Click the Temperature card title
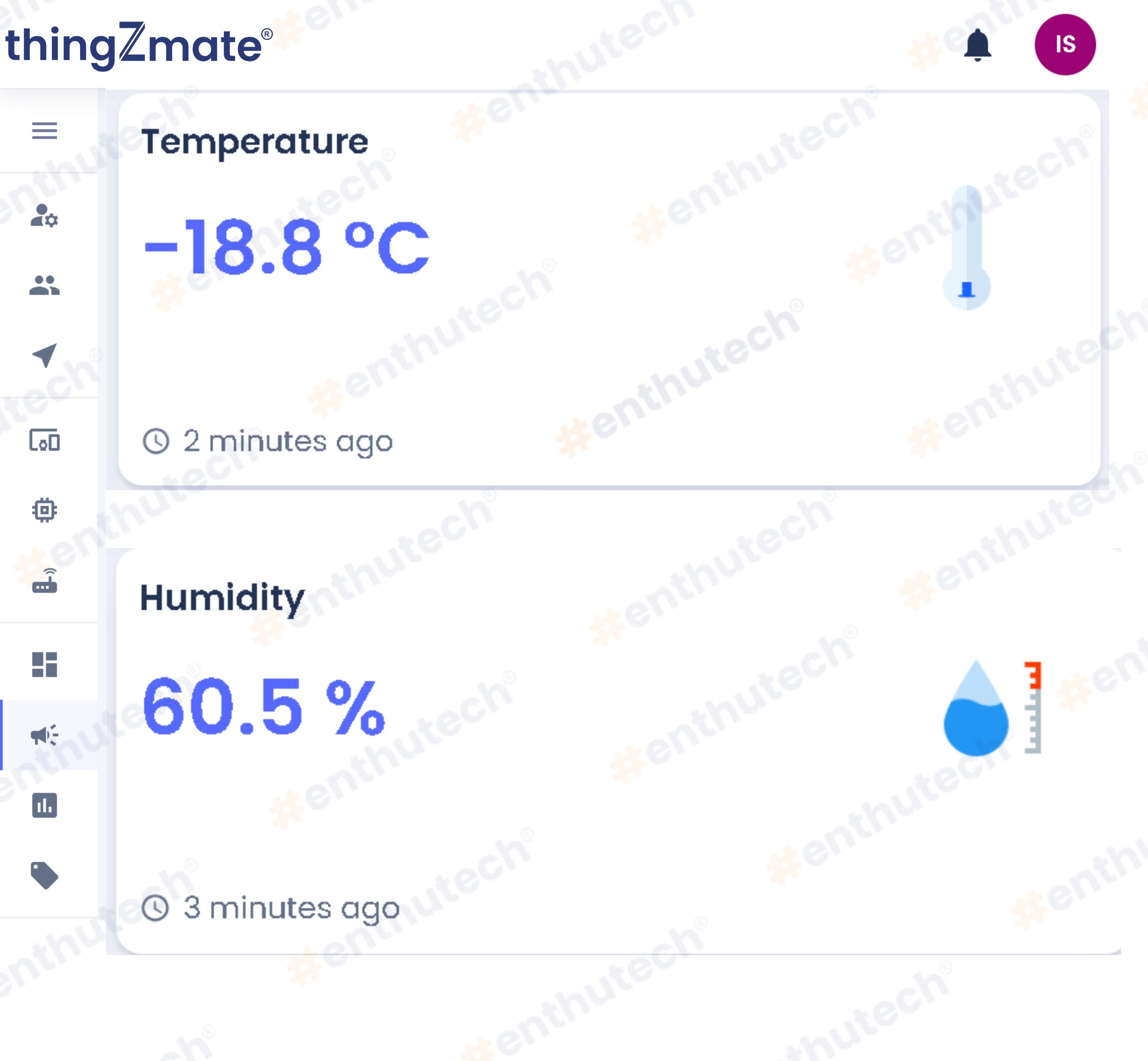 254,142
